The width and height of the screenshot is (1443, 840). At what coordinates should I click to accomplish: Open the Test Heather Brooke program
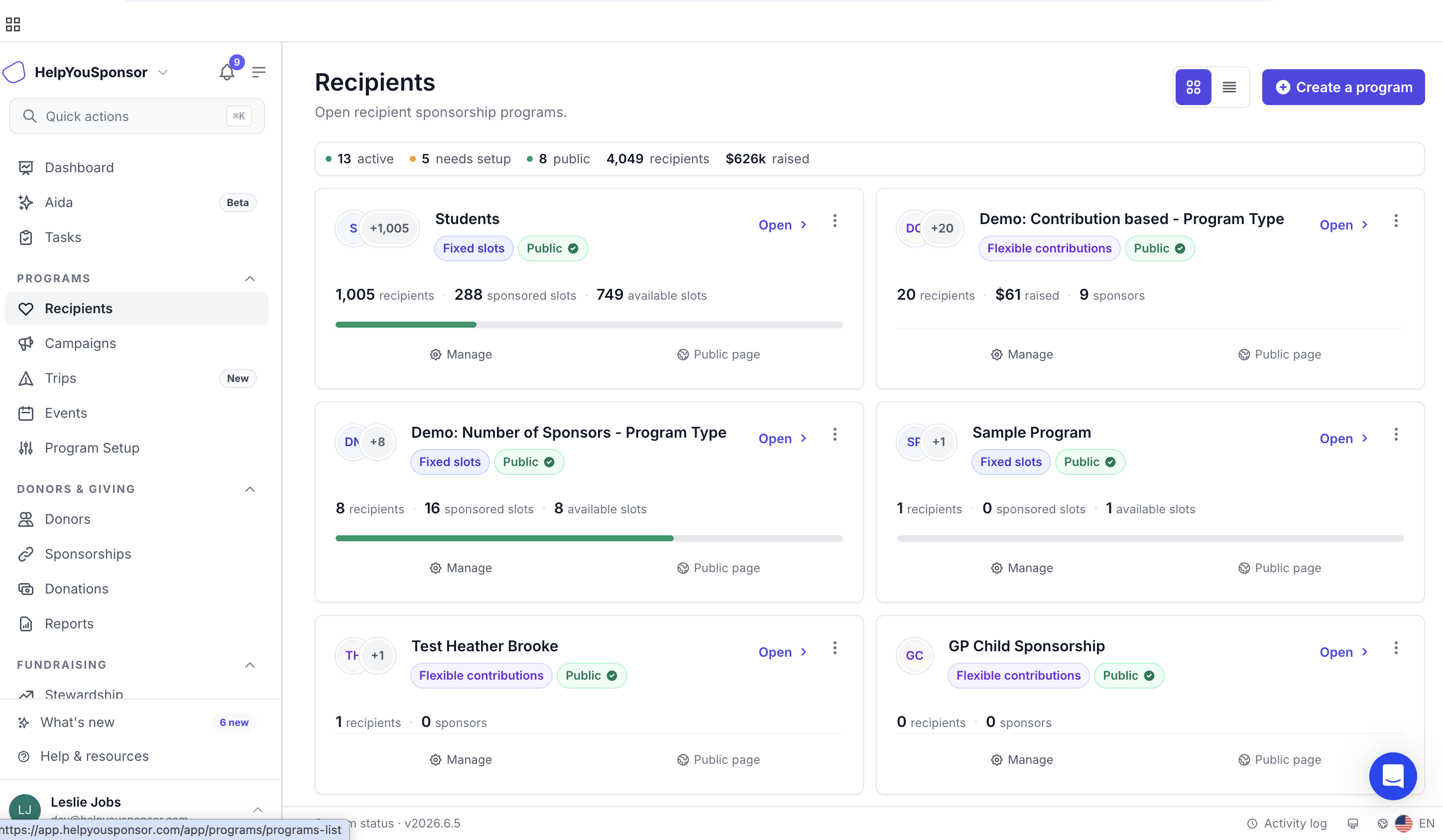782,652
